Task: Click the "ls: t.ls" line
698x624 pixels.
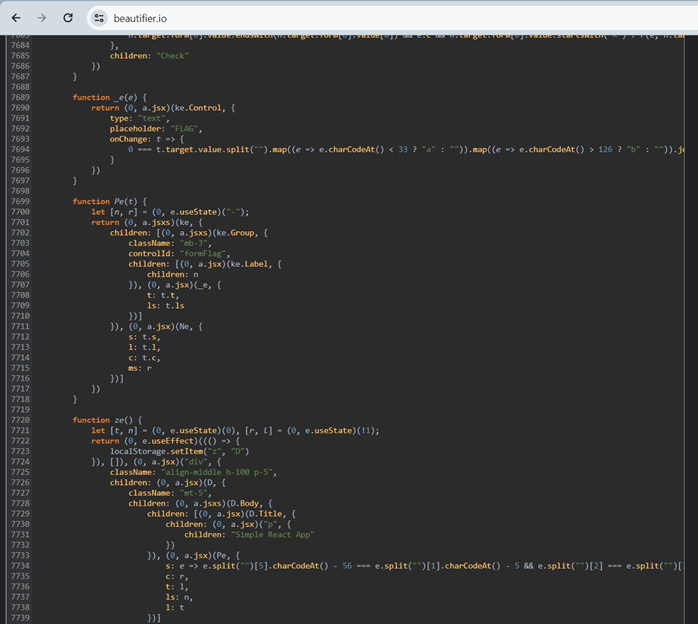Action: (166, 305)
